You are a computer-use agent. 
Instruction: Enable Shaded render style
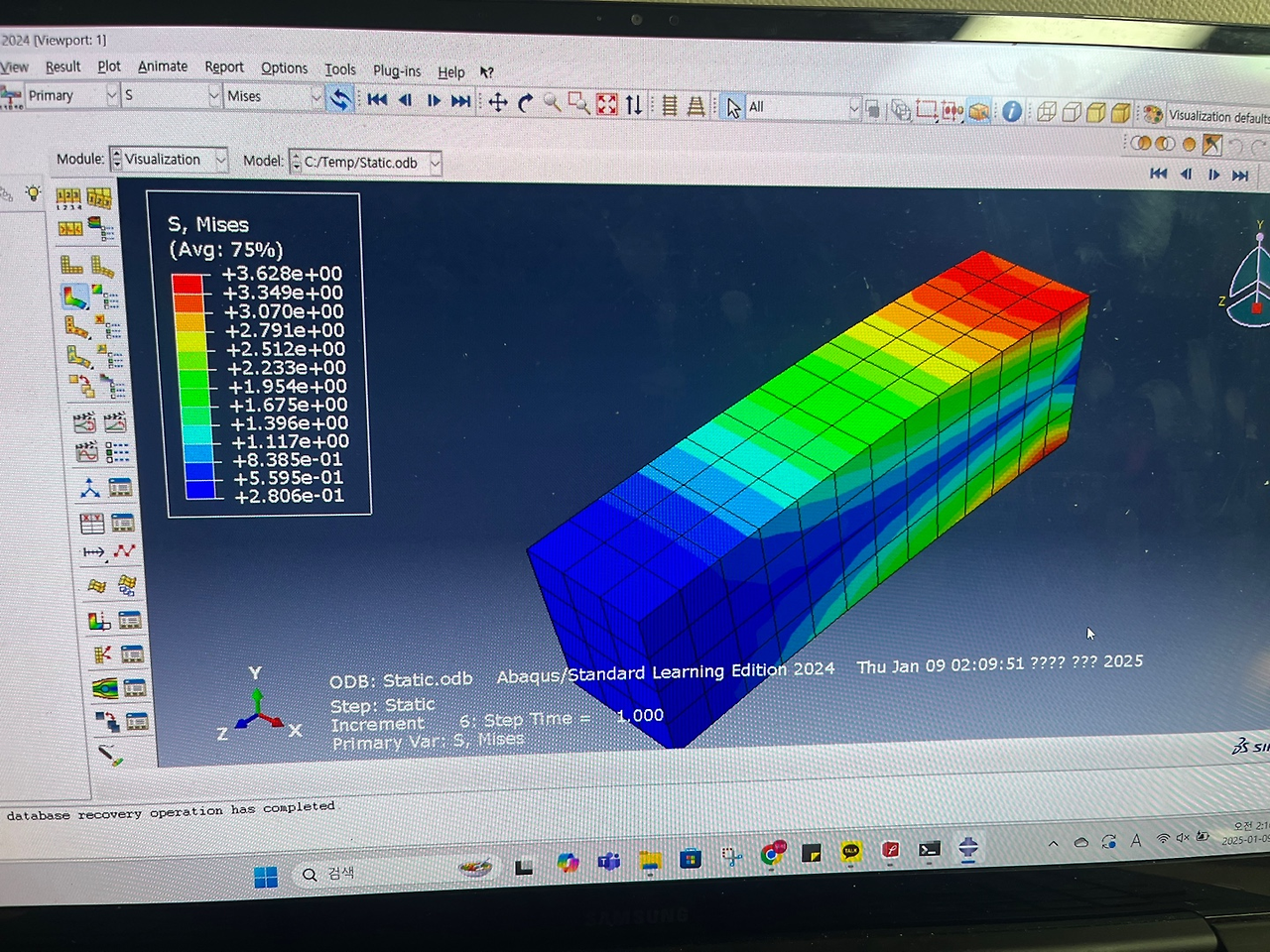coord(1120,113)
